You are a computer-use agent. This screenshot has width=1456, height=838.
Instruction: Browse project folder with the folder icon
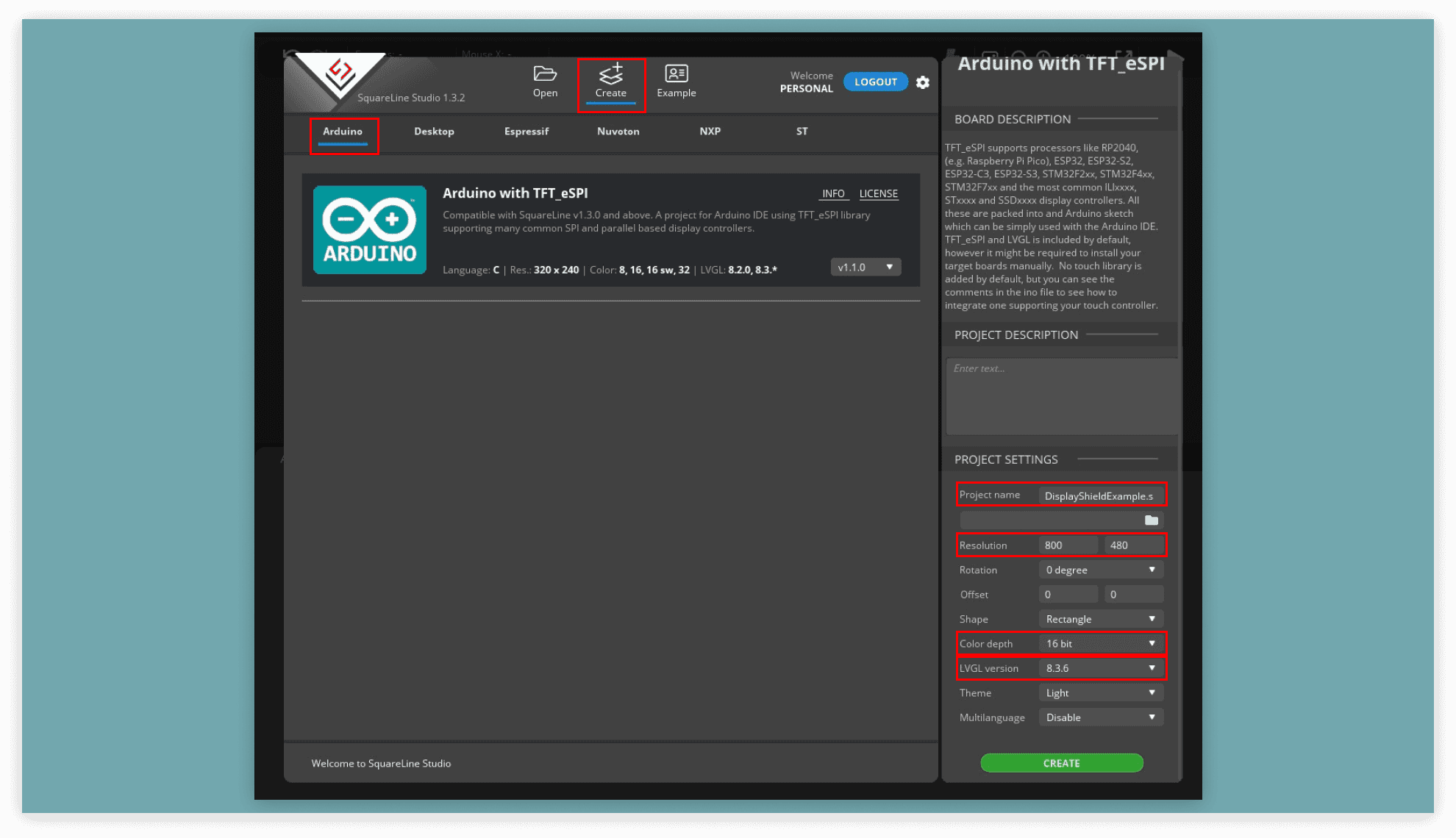coord(1151,520)
